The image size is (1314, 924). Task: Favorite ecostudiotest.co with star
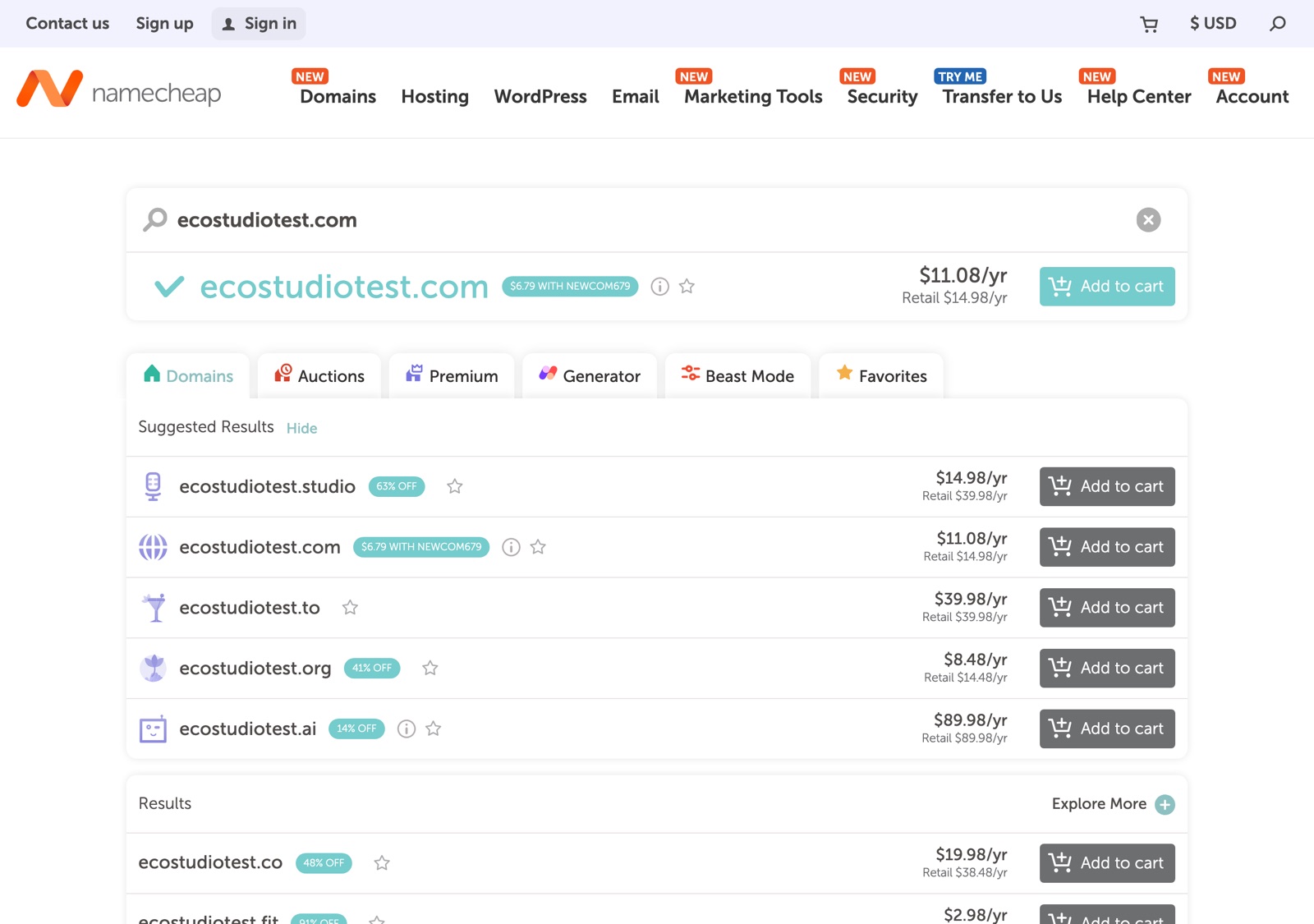[x=382, y=863]
